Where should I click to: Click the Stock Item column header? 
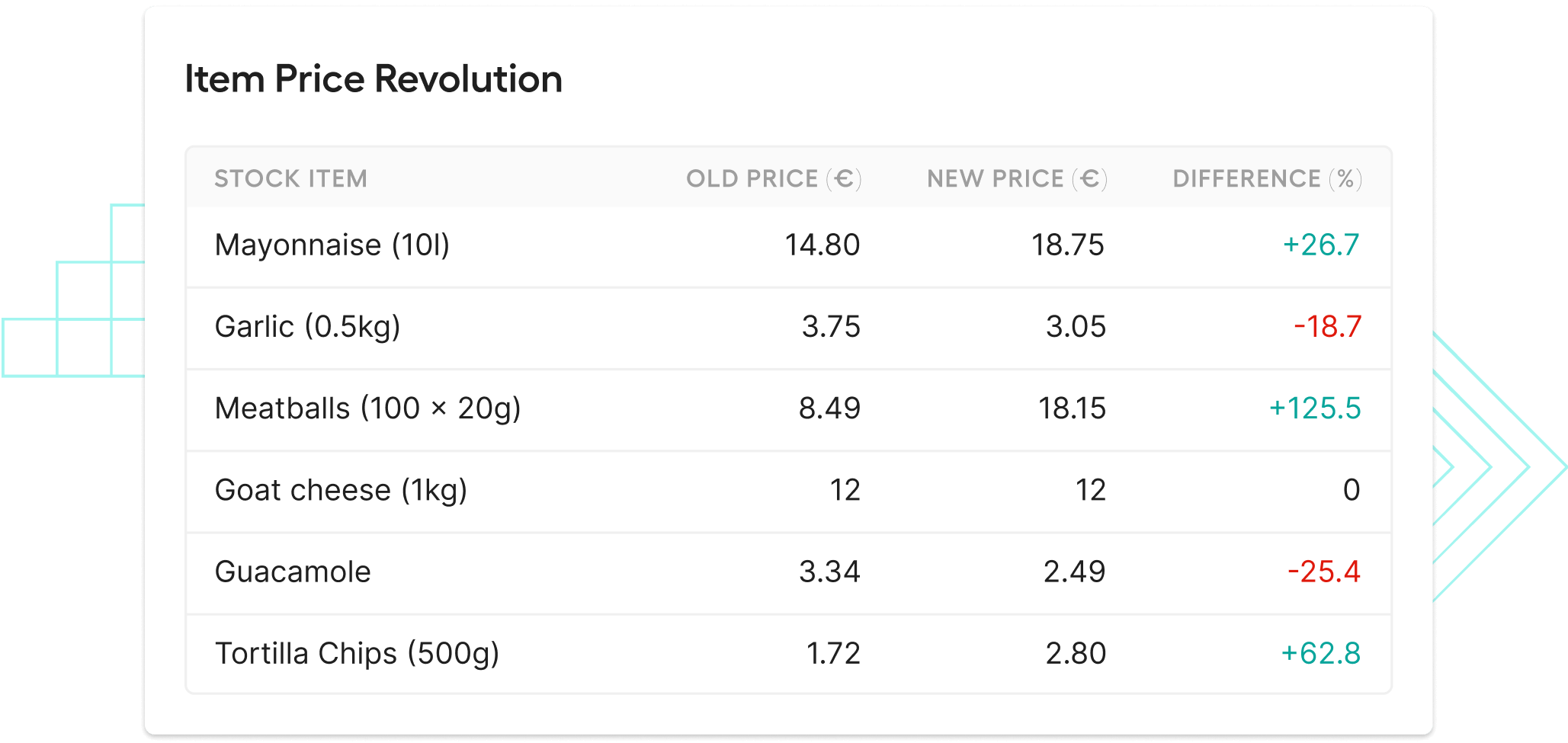(x=290, y=178)
